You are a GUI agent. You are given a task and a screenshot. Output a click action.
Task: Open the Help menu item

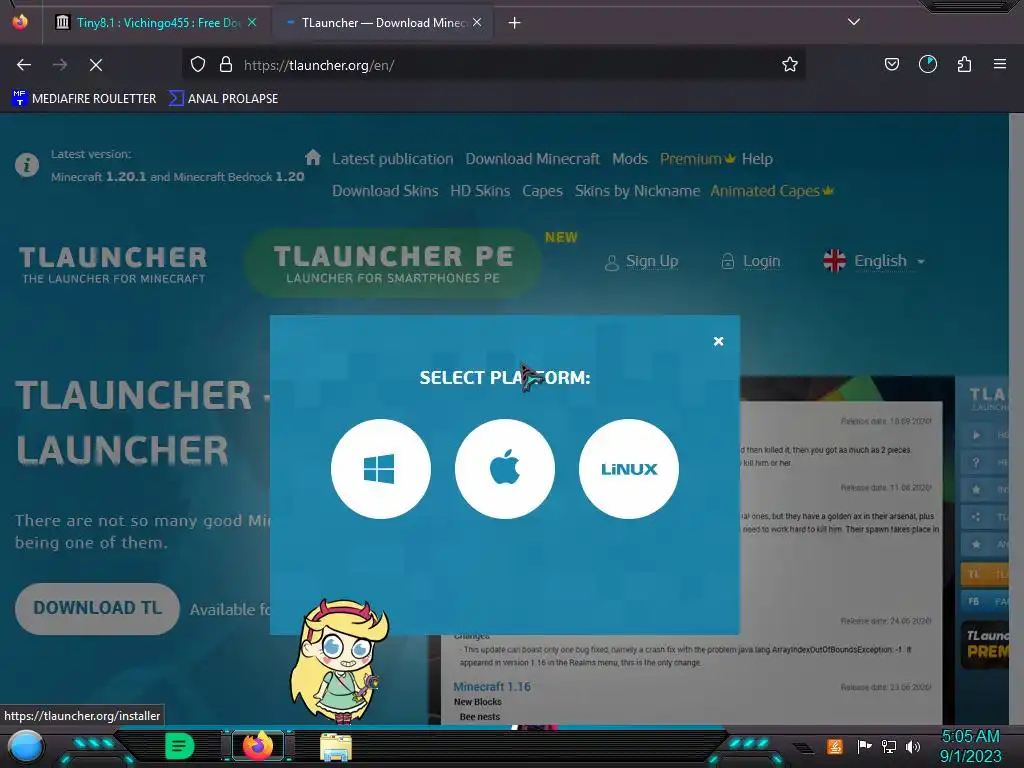point(757,159)
